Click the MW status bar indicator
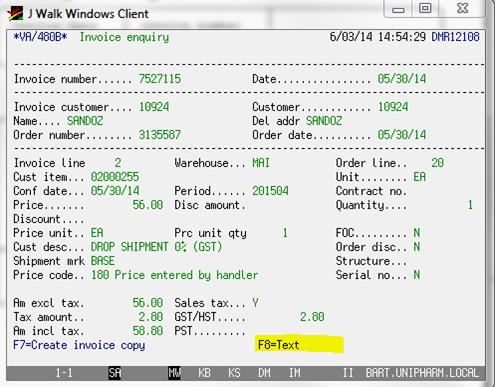495x387 pixels. coord(174,373)
